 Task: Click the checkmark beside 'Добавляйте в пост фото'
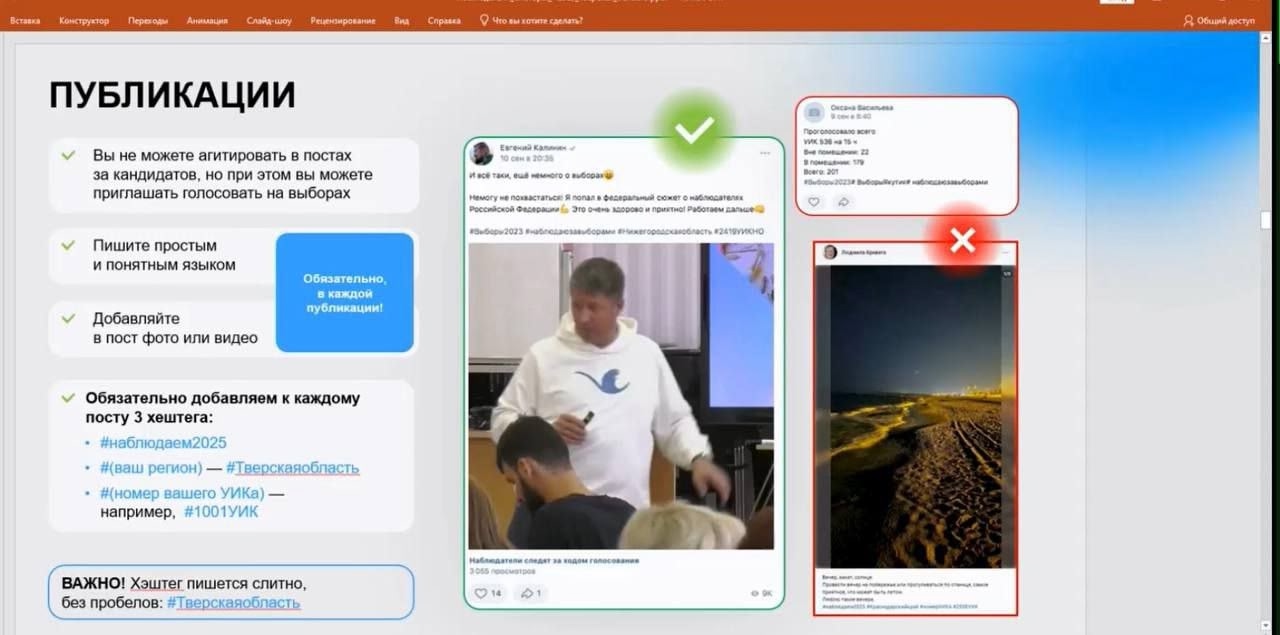68,318
